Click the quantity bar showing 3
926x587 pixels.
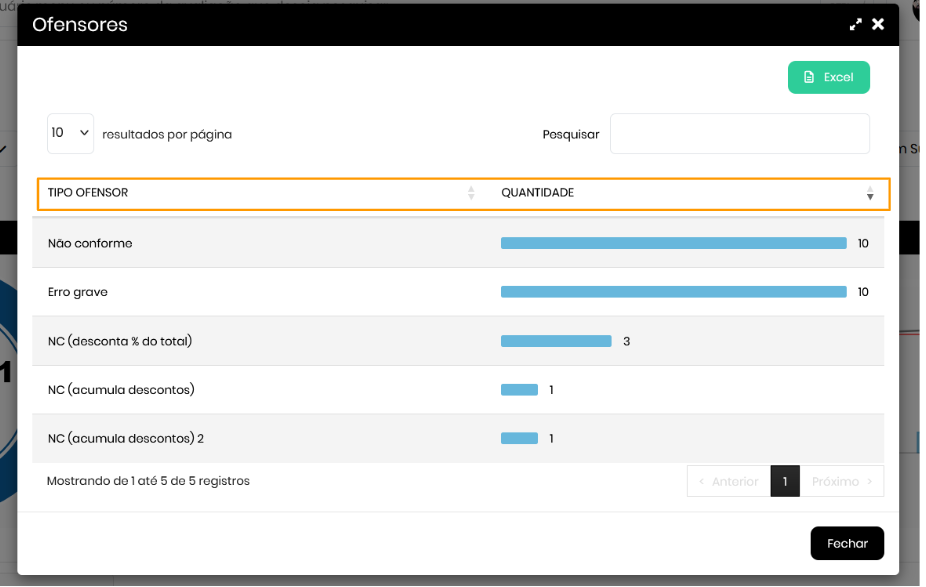pos(556,341)
